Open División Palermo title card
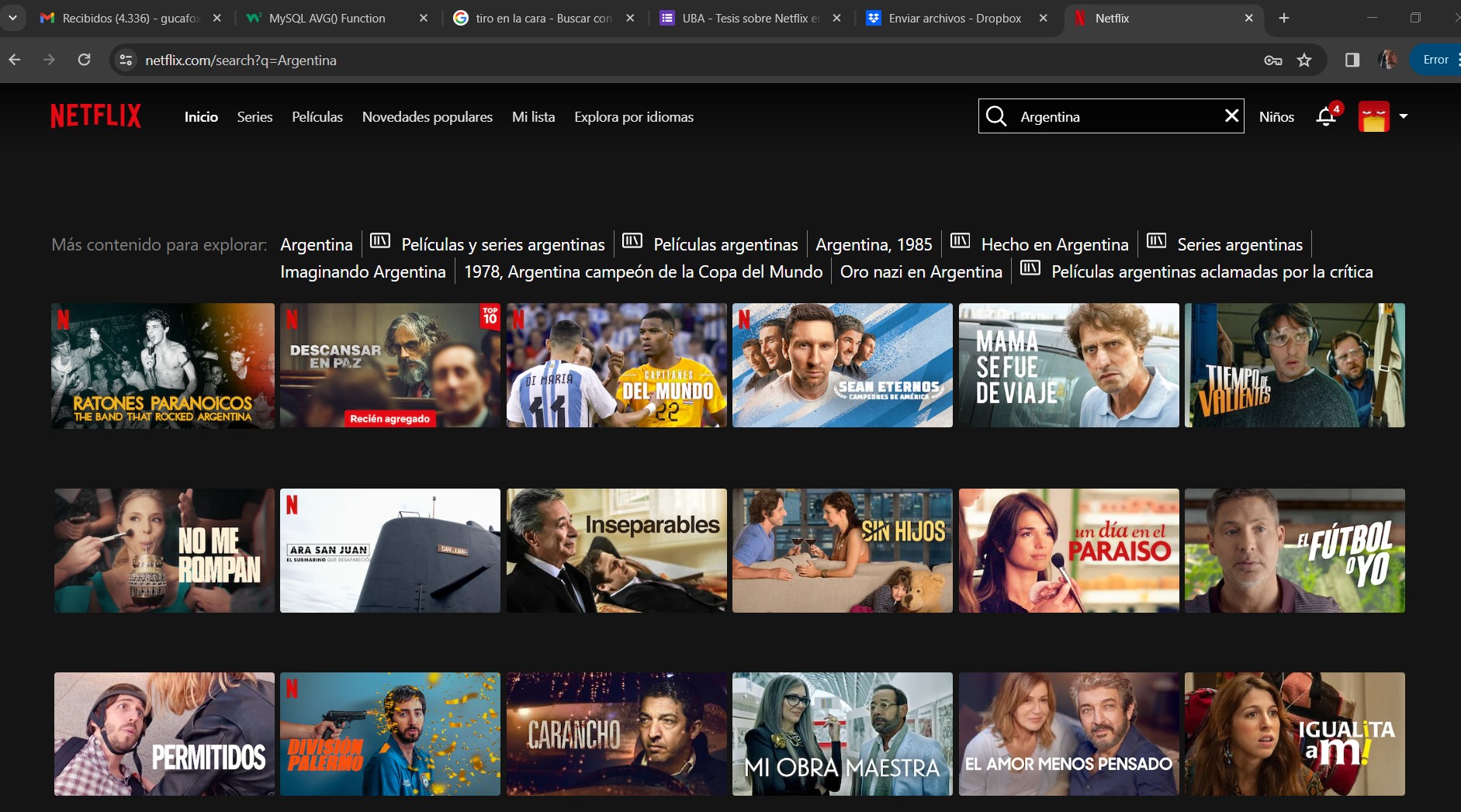Viewport: 1461px width, 812px height. (390, 734)
